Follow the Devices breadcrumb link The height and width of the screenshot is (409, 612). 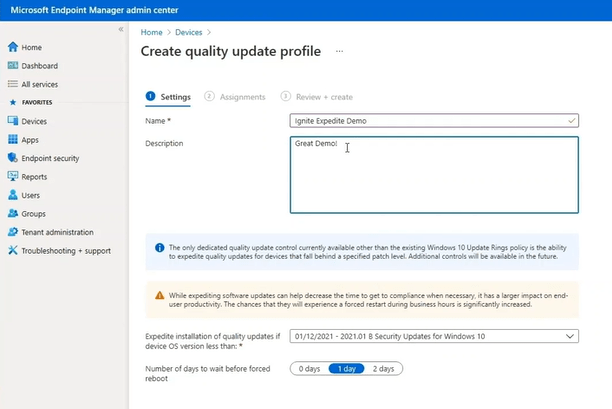[x=189, y=32]
